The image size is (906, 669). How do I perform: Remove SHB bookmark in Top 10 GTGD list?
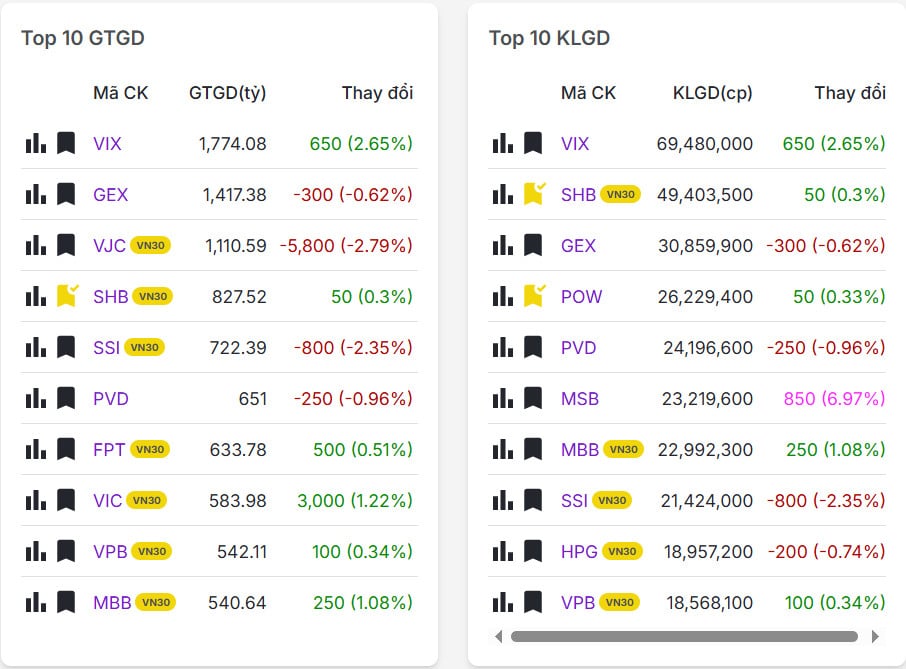pyautogui.click(x=67, y=296)
